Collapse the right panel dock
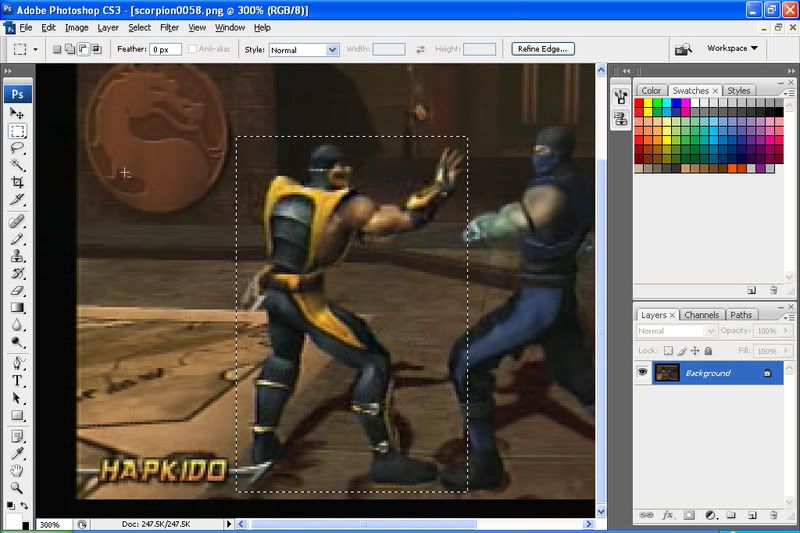Screen dimensions: 800x533 791,71
